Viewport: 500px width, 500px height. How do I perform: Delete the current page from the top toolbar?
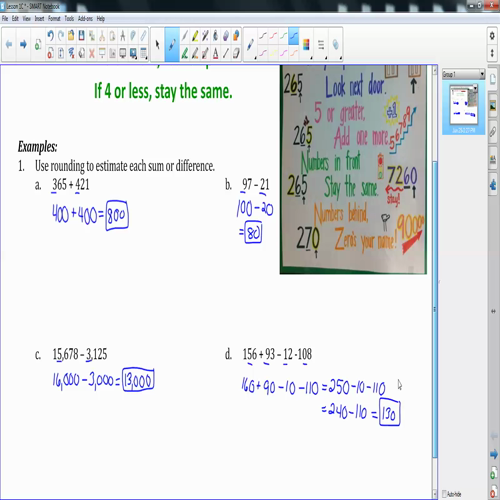click(x=50, y=53)
